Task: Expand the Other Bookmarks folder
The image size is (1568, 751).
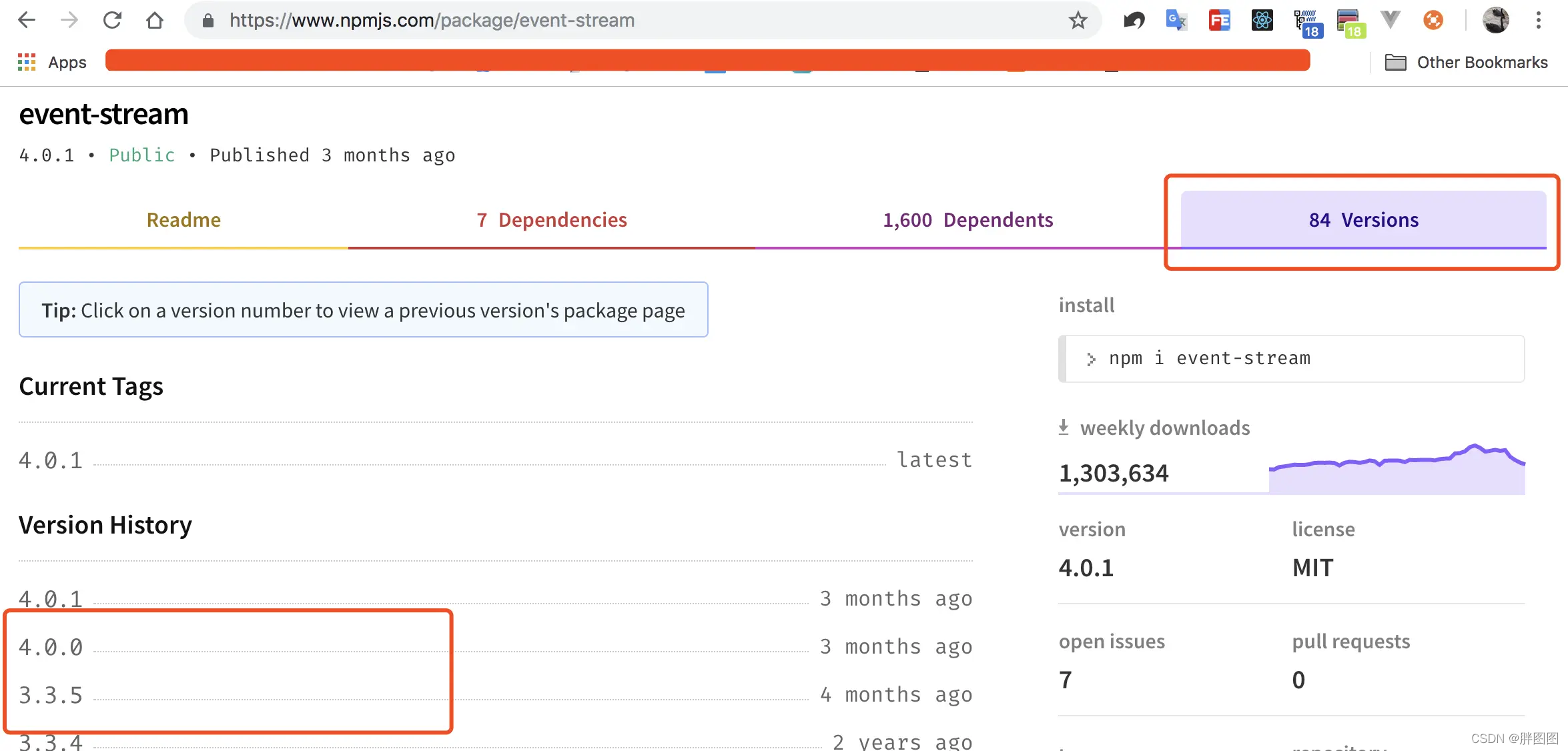Action: 1467,63
